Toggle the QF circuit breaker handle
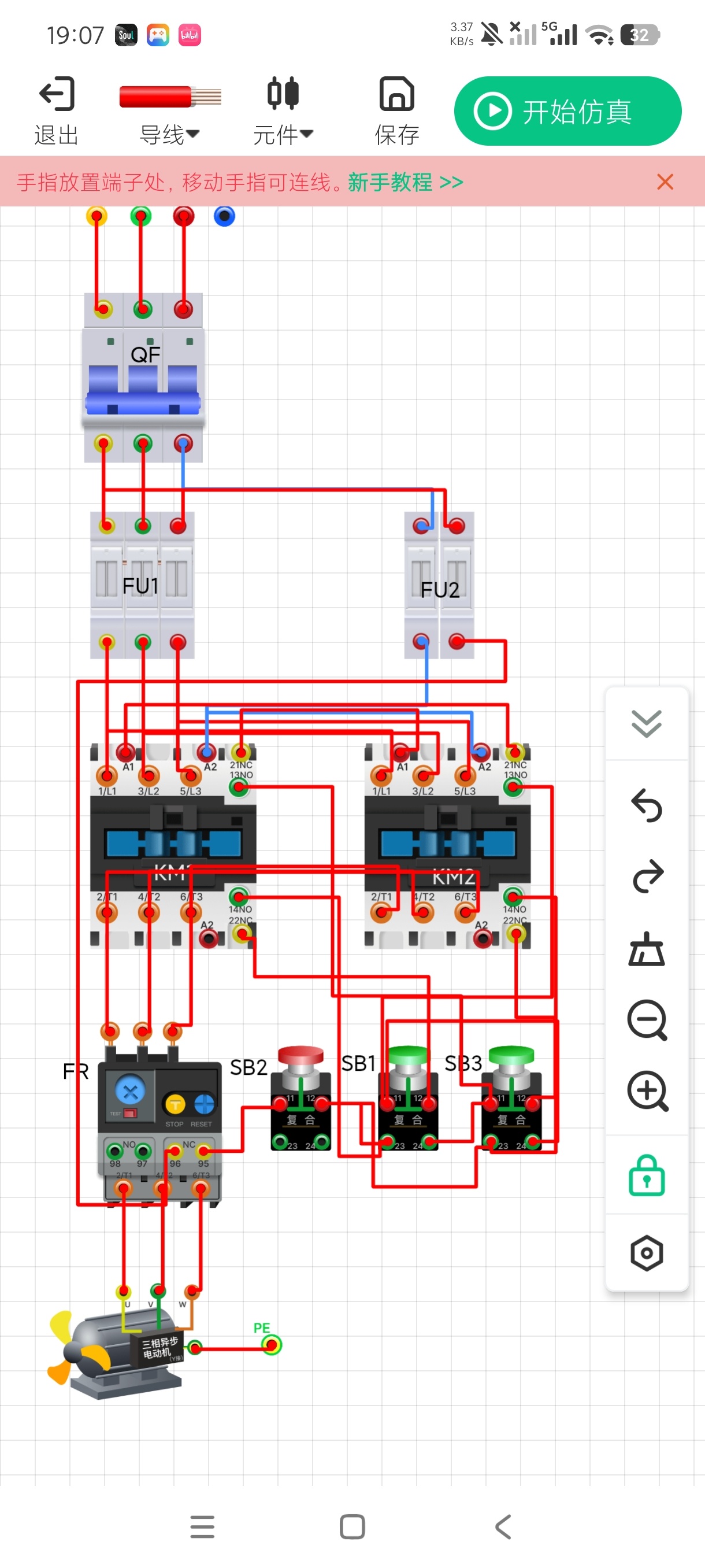 (x=143, y=390)
